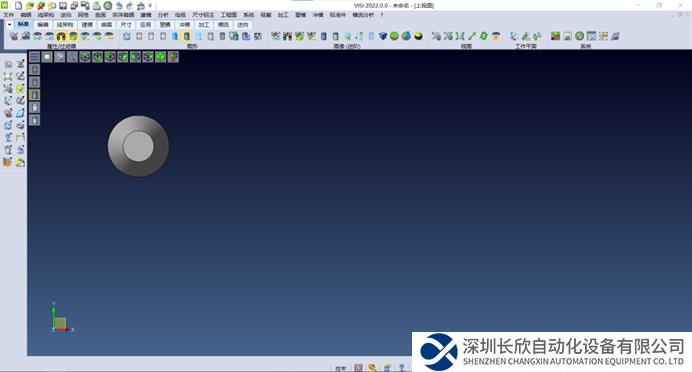
Task: Switch to the 尺寸 ribbon tab
Action: [x=126, y=25]
